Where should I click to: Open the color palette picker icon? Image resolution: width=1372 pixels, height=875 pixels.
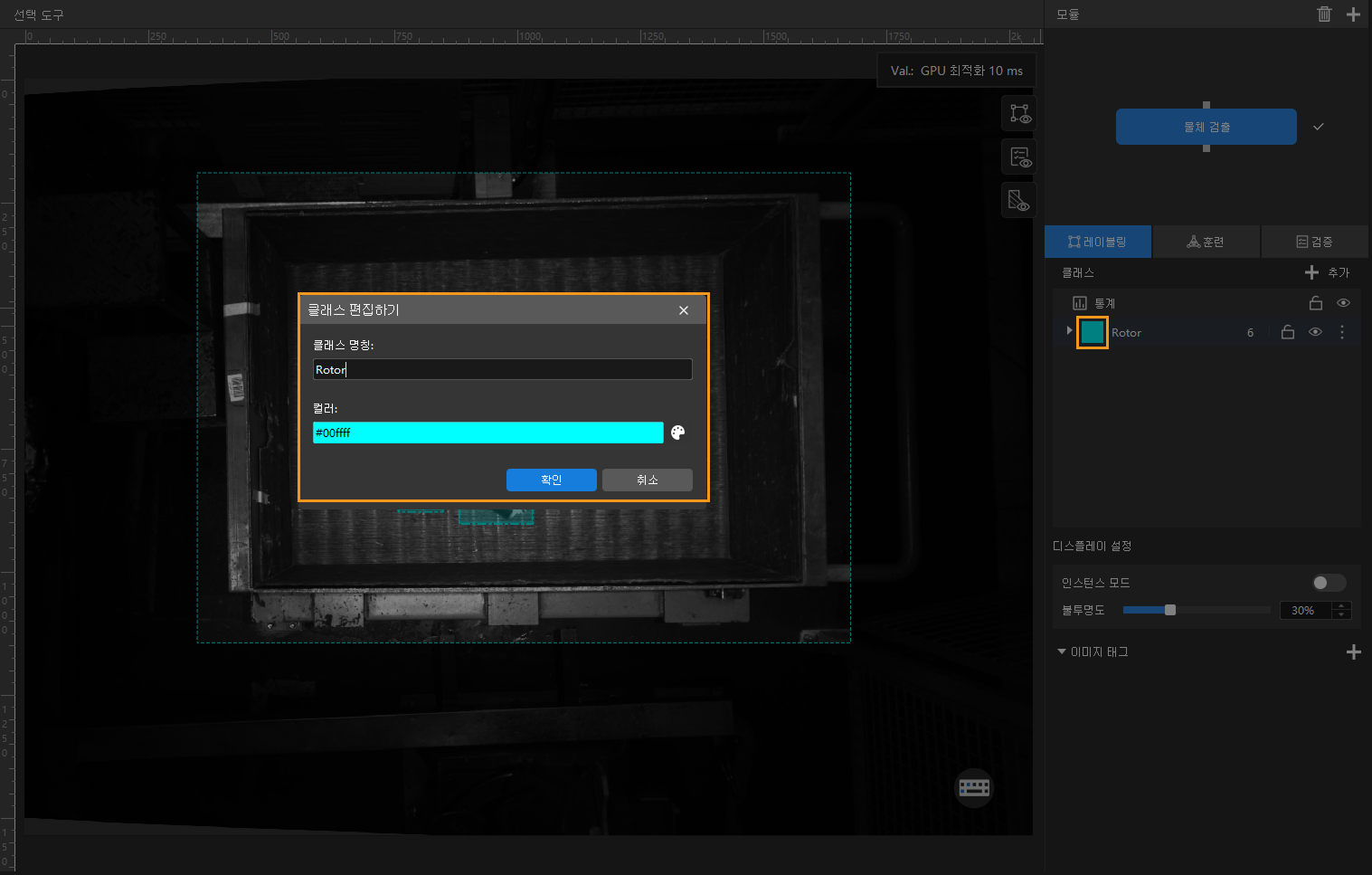(x=677, y=433)
